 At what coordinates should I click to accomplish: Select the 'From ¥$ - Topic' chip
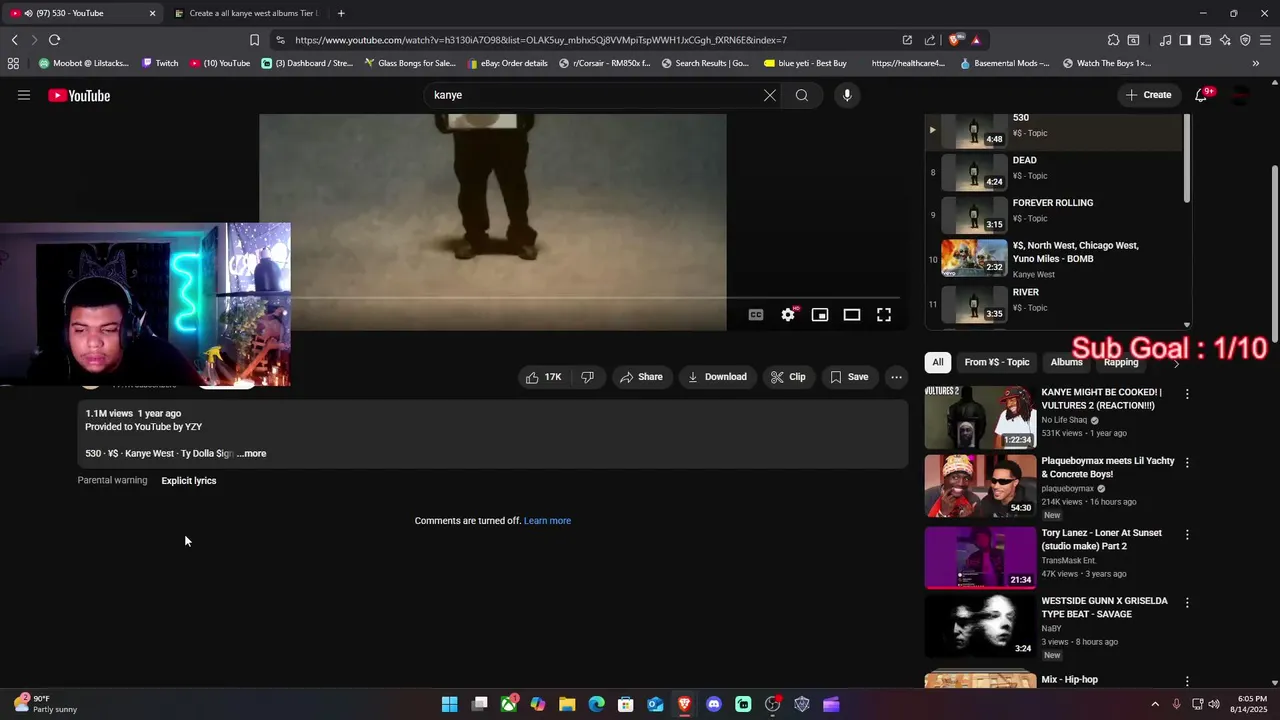coord(997,362)
